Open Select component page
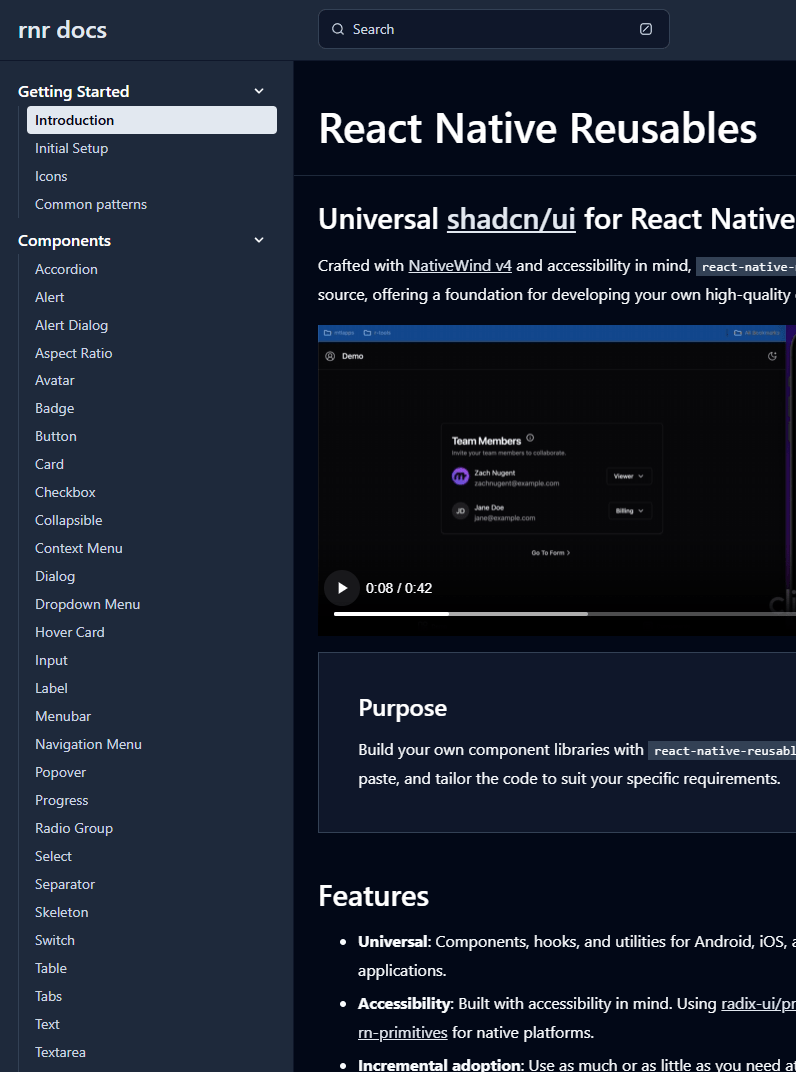 tap(53, 857)
